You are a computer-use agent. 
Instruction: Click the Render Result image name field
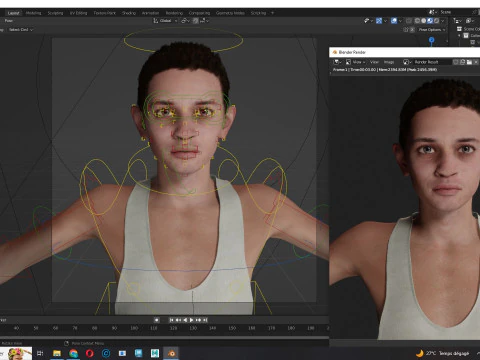point(432,62)
